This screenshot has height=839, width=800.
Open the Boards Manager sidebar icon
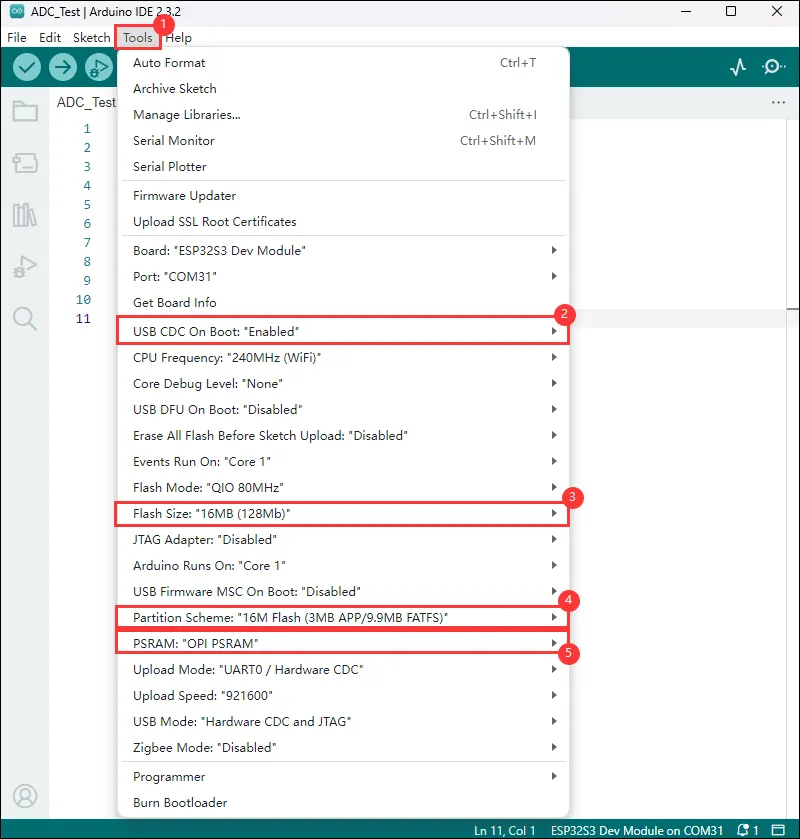pyautogui.click(x=25, y=163)
